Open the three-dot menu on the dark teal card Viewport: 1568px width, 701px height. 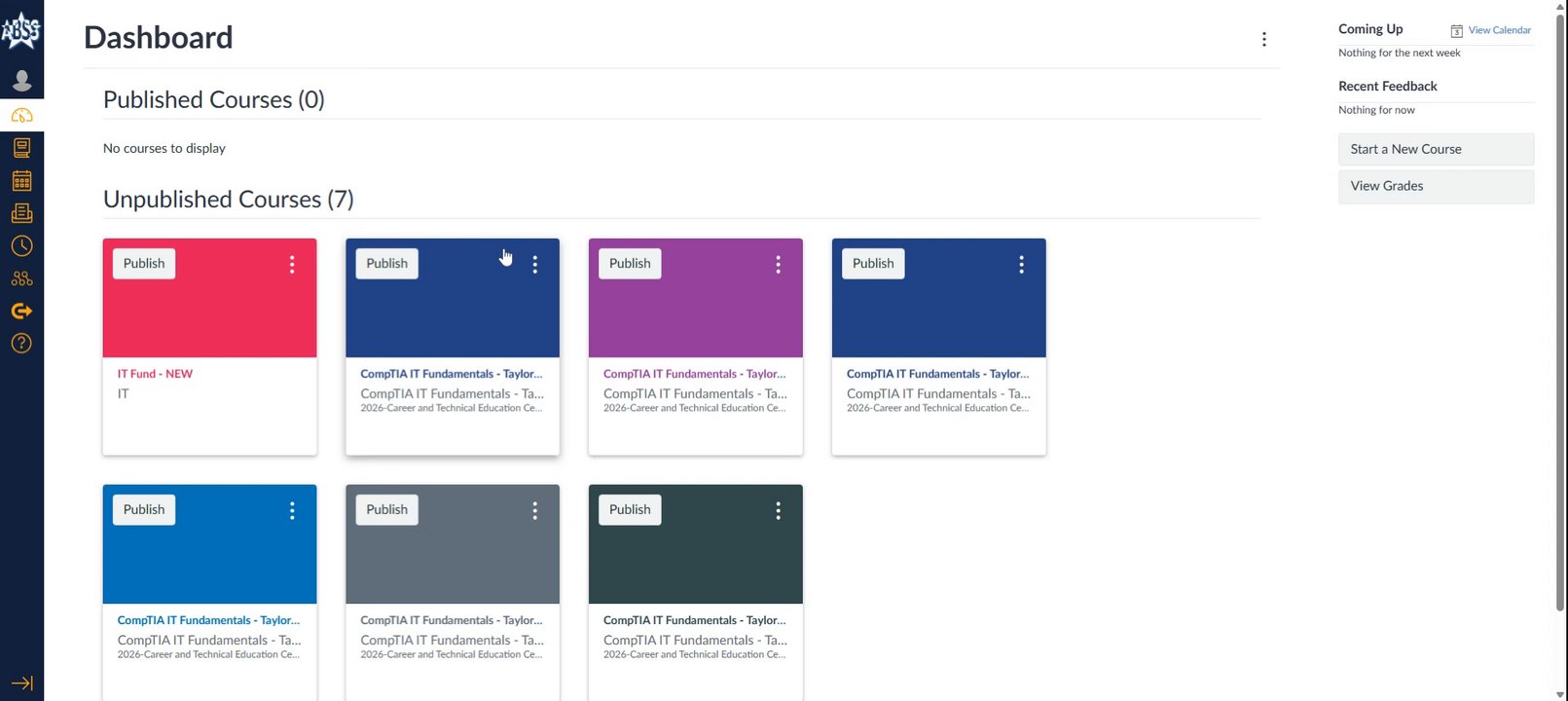778,510
